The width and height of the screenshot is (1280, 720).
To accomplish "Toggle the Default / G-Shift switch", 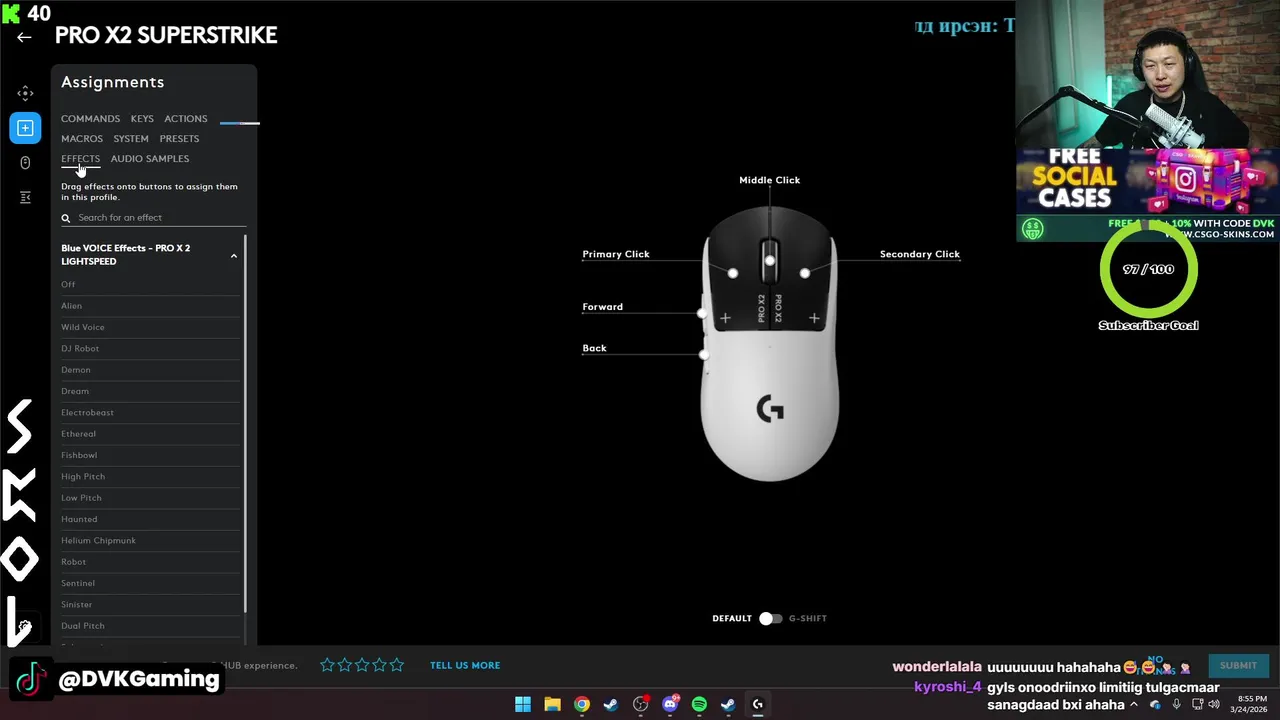I will click(x=770, y=618).
